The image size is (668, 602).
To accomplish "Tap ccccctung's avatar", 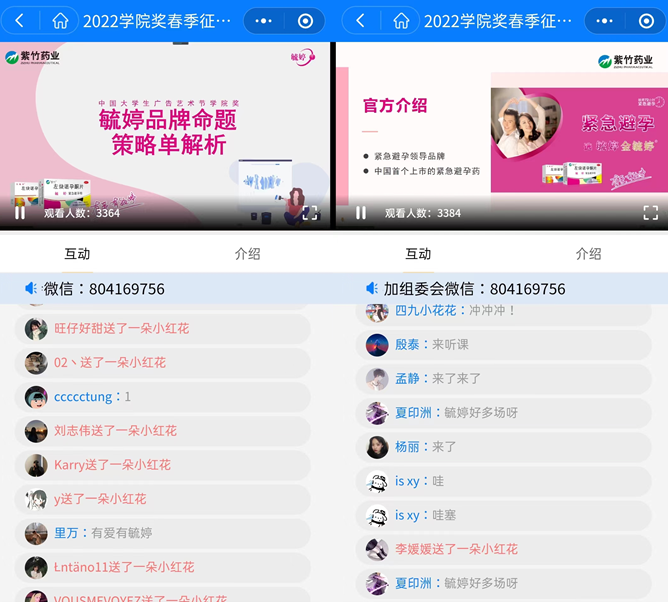I will tap(36, 397).
